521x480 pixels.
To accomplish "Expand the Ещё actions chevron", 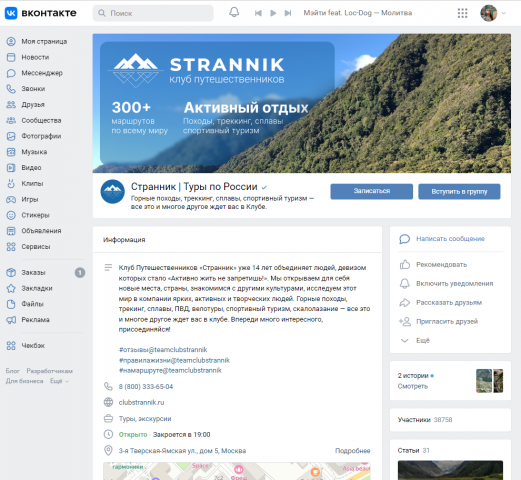I will 404,341.
